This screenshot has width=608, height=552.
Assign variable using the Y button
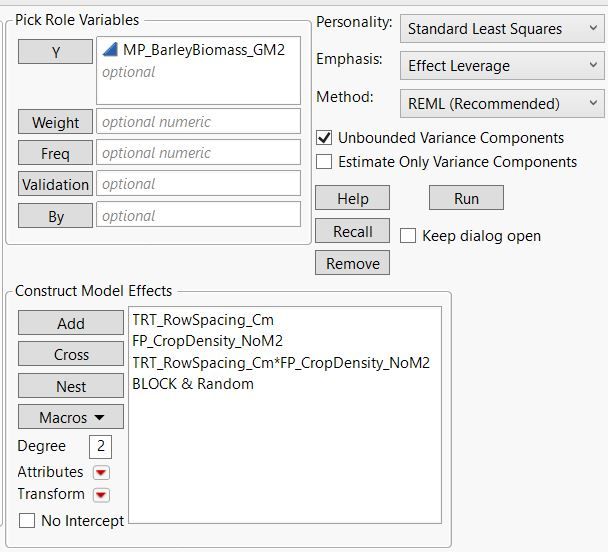click(56, 53)
